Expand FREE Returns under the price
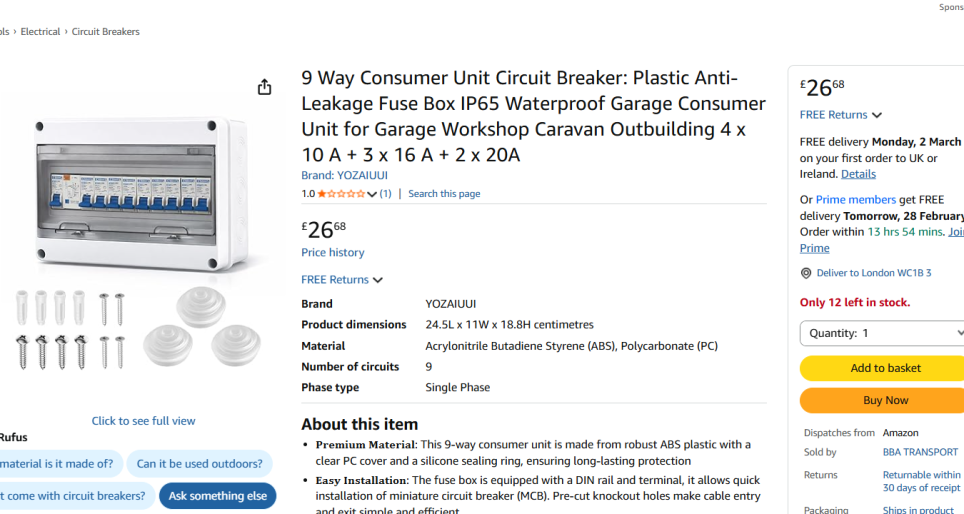 pyautogui.click(x=342, y=280)
